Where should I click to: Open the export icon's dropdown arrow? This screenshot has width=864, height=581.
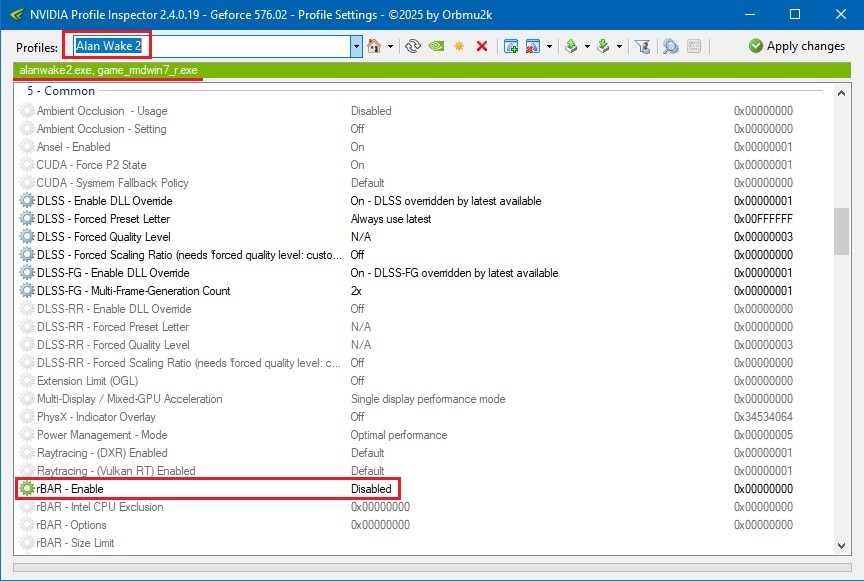[587, 46]
